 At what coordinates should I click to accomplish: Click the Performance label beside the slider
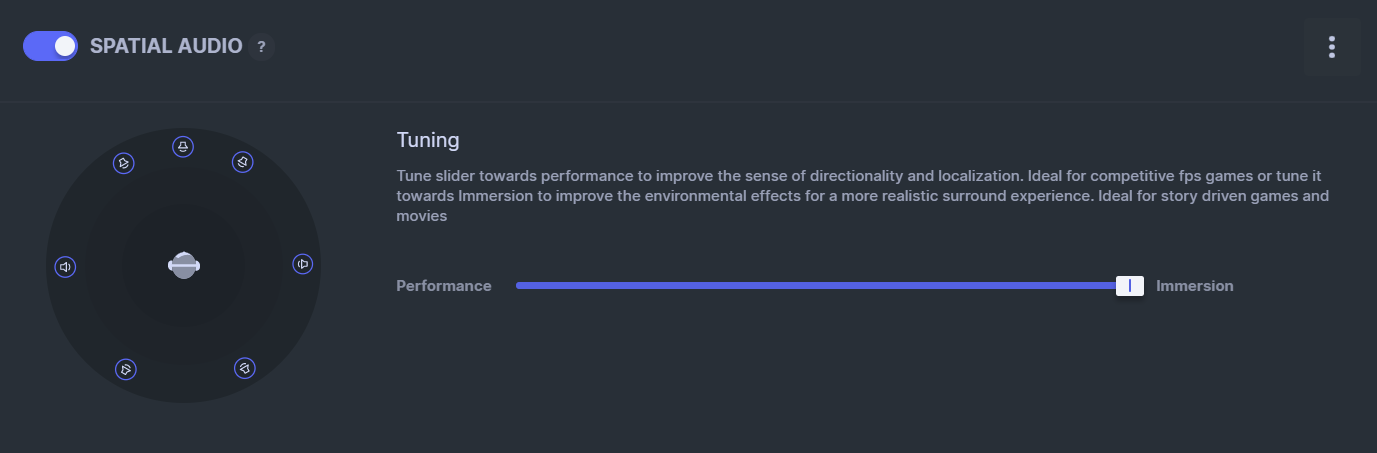444,286
